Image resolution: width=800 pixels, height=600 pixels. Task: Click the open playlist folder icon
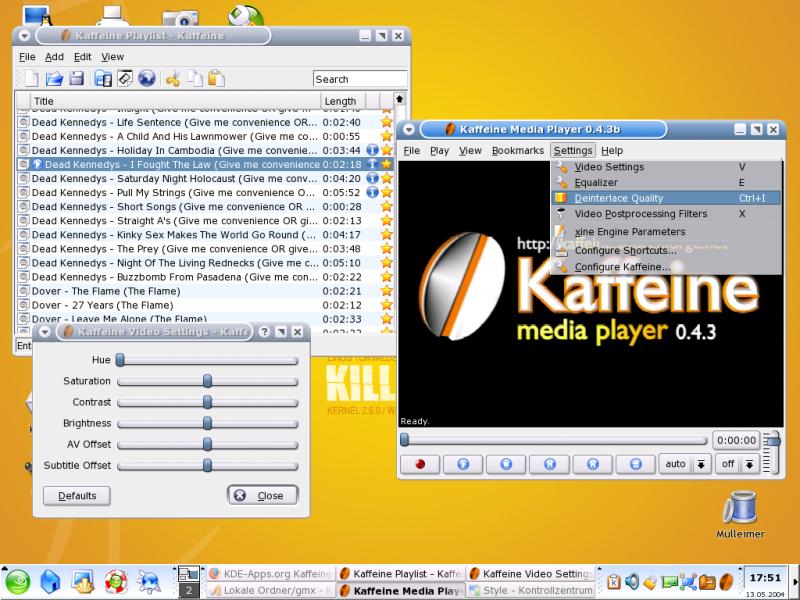[x=54, y=79]
